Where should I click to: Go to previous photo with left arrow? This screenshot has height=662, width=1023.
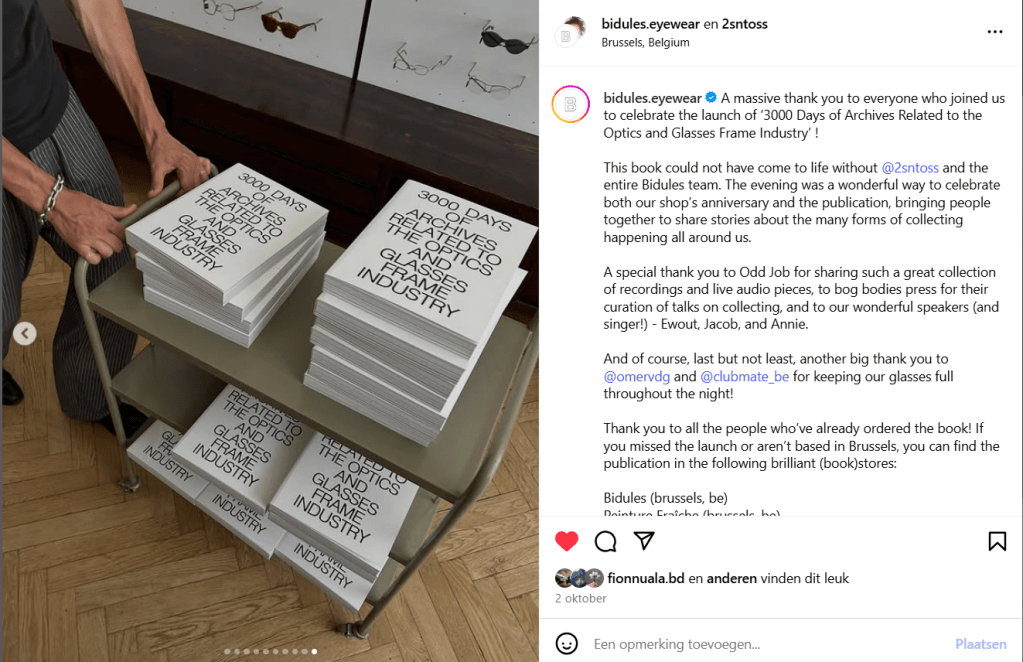25,334
